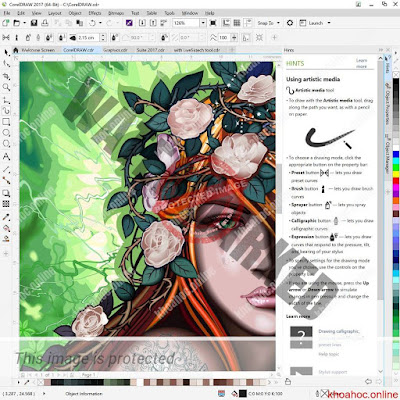
Task: Select the Freehand curve tool
Action: (6, 99)
